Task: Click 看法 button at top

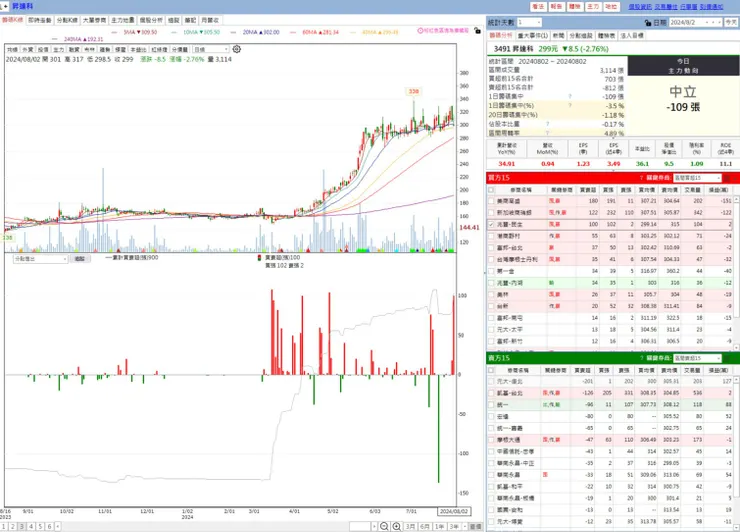Action: 538,7
